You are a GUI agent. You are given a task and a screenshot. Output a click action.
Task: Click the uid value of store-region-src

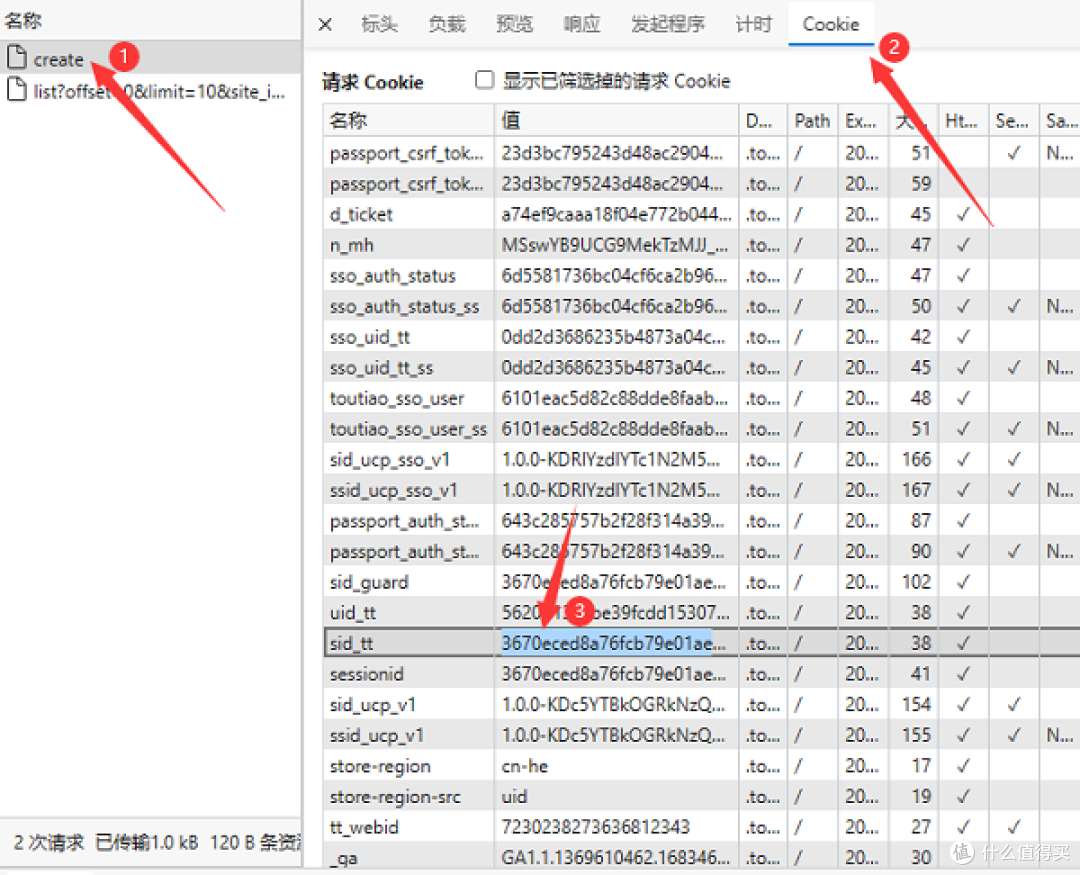coord(515,796)
